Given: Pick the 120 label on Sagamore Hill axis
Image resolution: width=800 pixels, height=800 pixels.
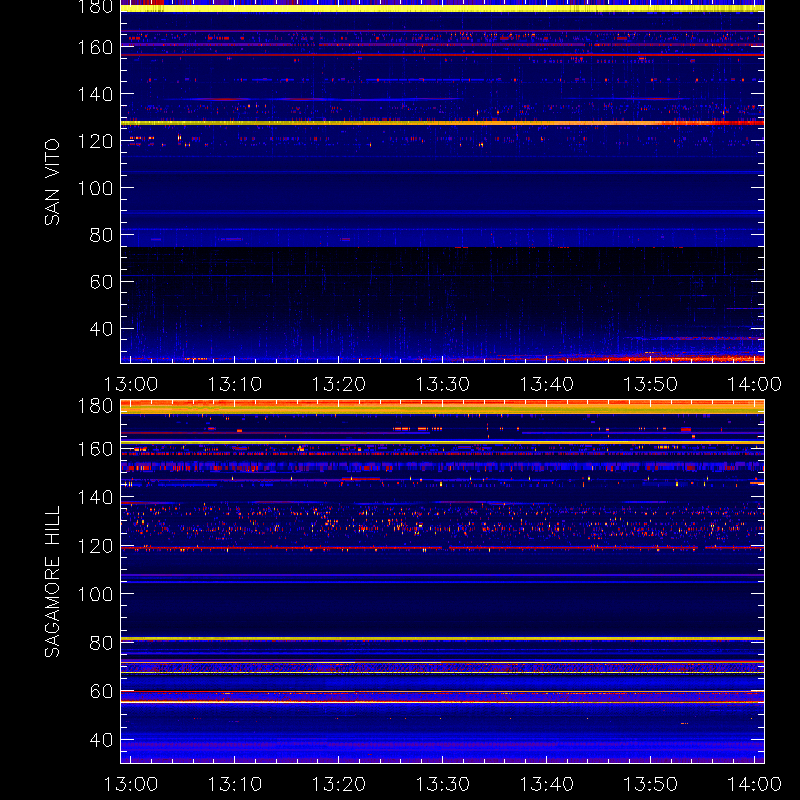Looking at the screenshot, I should click(95, 546).
